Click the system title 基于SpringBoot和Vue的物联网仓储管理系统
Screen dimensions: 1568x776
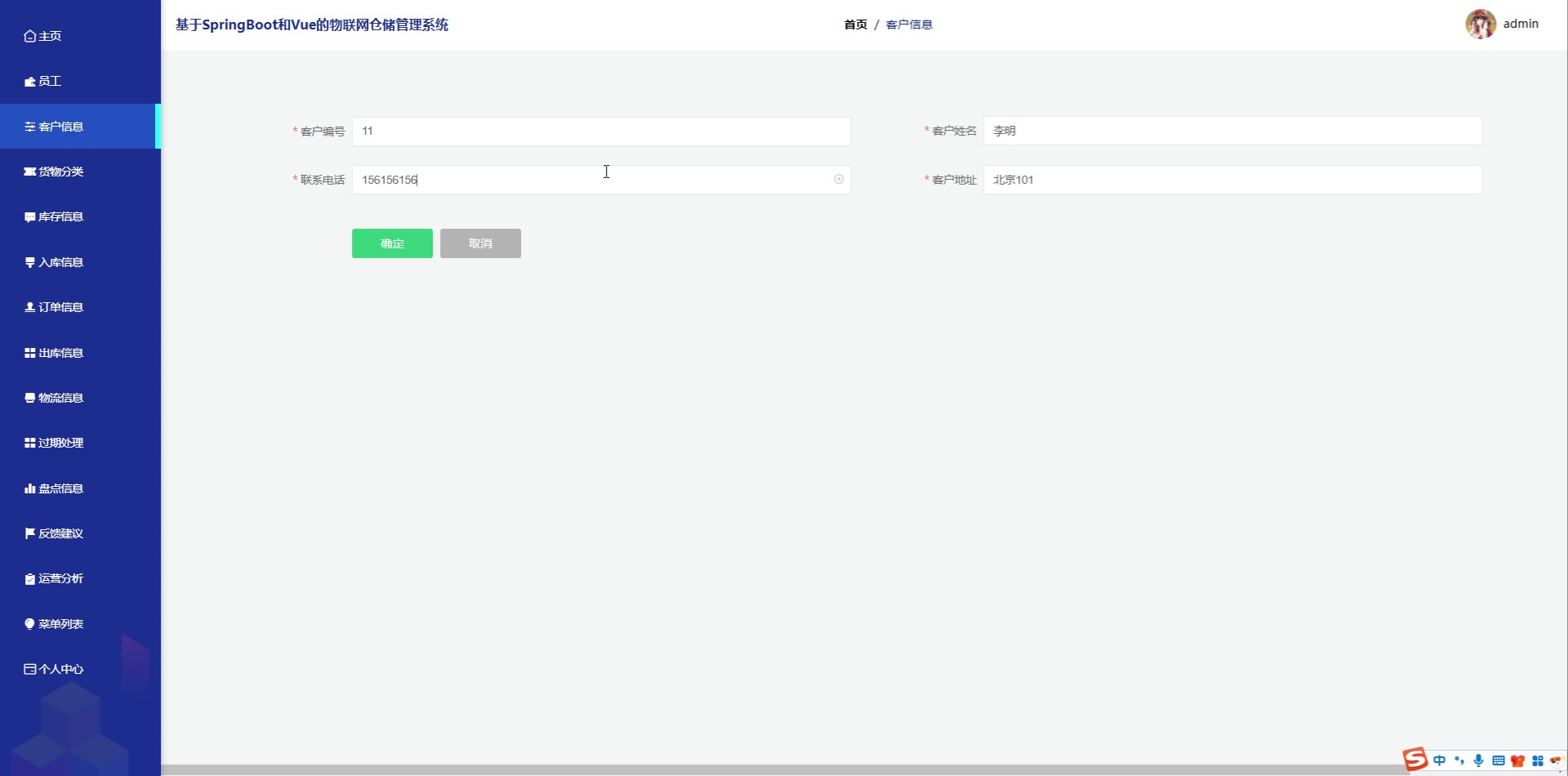312,25
